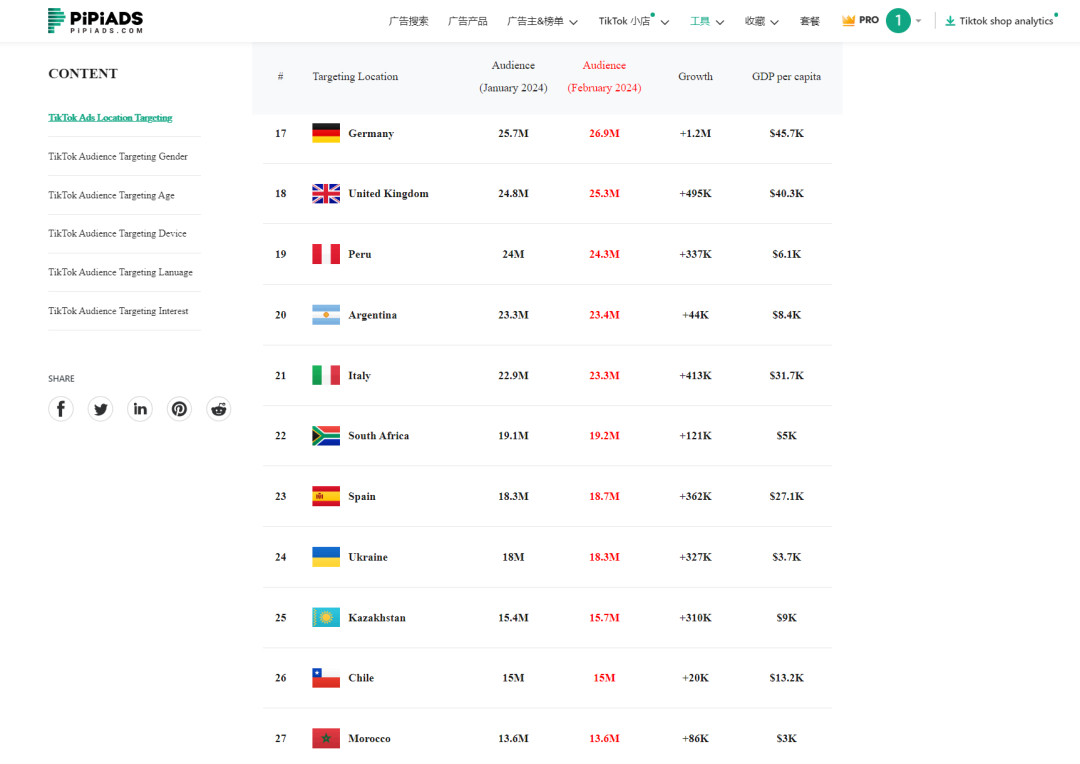The width and height of the screenshot is (1080, 764).
Task: Click the Spain flag icon
Action: click(x=326, y=496)
